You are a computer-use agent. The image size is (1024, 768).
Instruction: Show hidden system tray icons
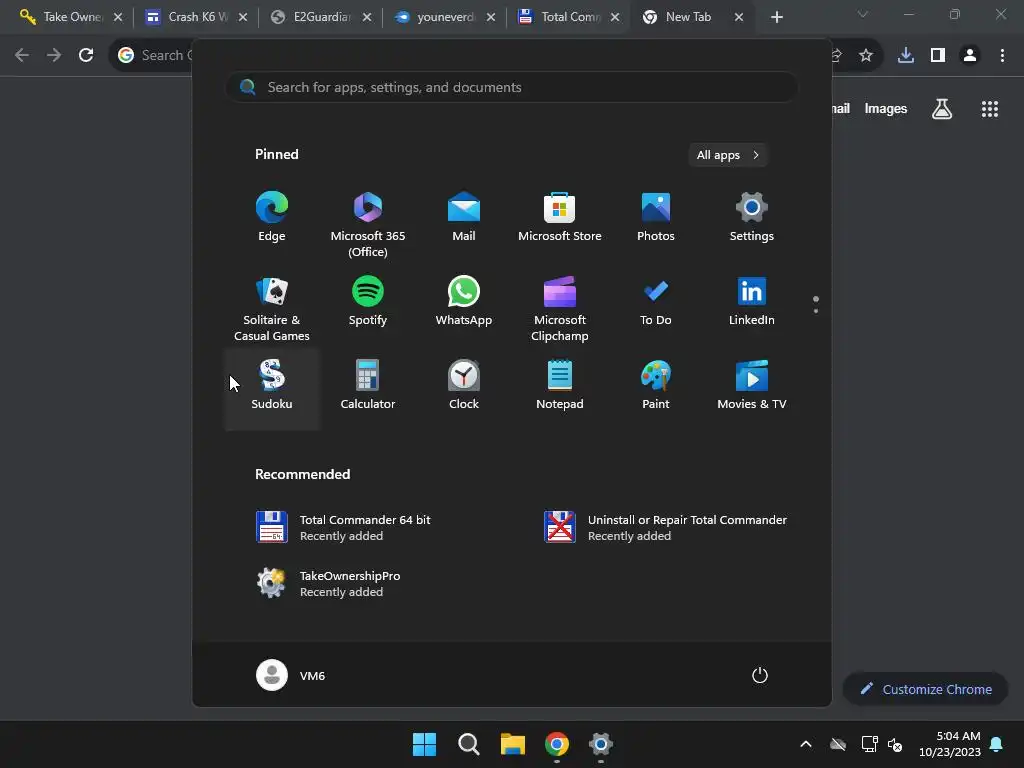tap(806, 744)
